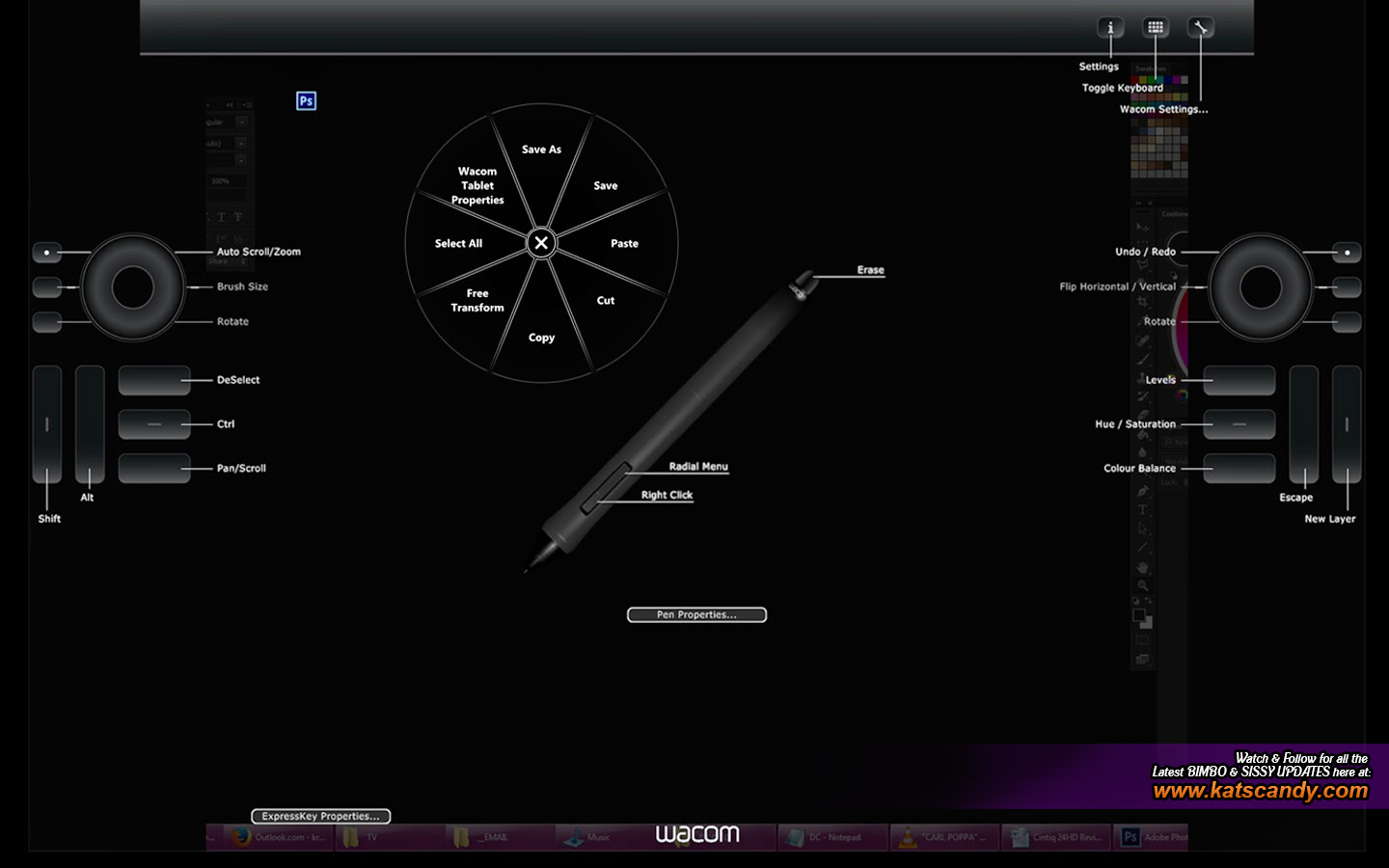The height and width of the screenshot is (868, 1389).
Task: Switch to DC - Notepad taskbar item
Action: [x=831, y=837]
